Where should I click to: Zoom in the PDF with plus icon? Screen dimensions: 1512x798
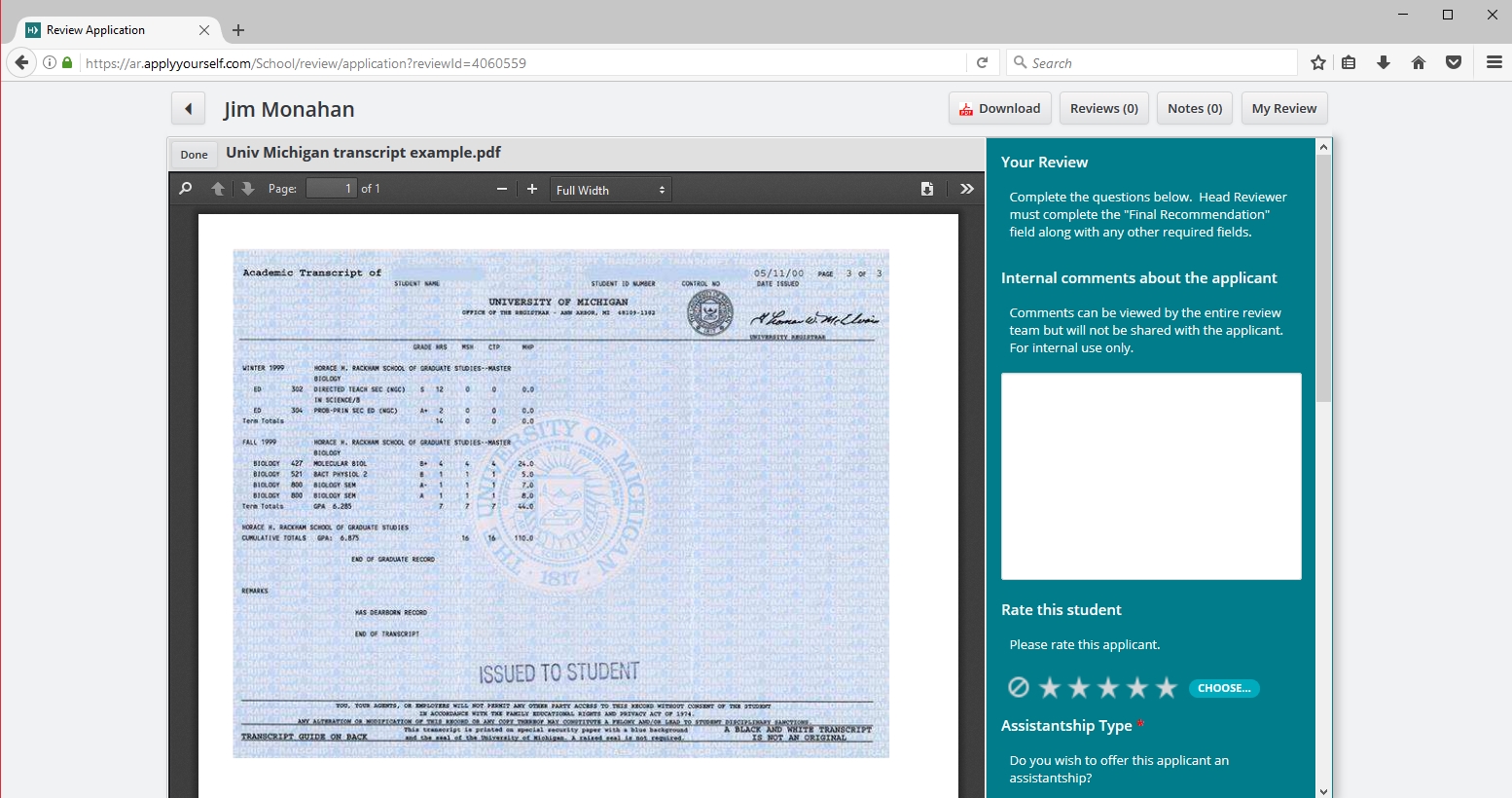pyautogui.click(x=532, y=189)
